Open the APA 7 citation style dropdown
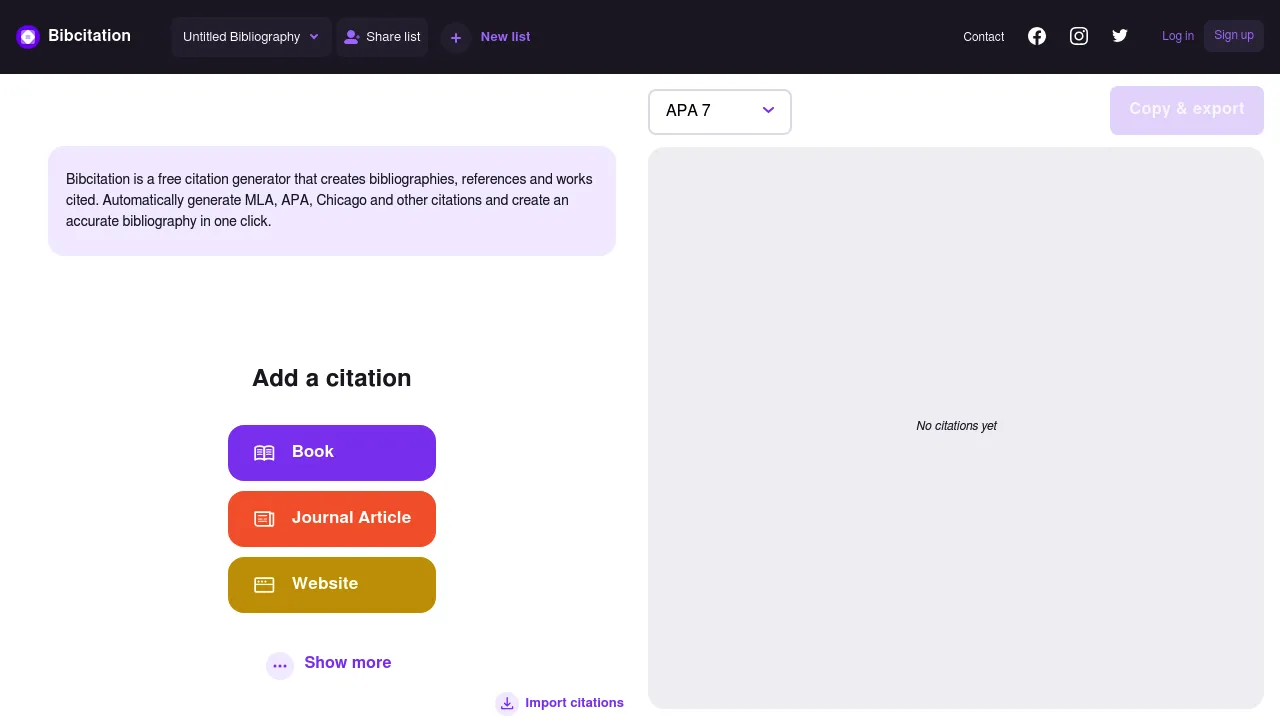1280x720 pixels. pos(719,111)
